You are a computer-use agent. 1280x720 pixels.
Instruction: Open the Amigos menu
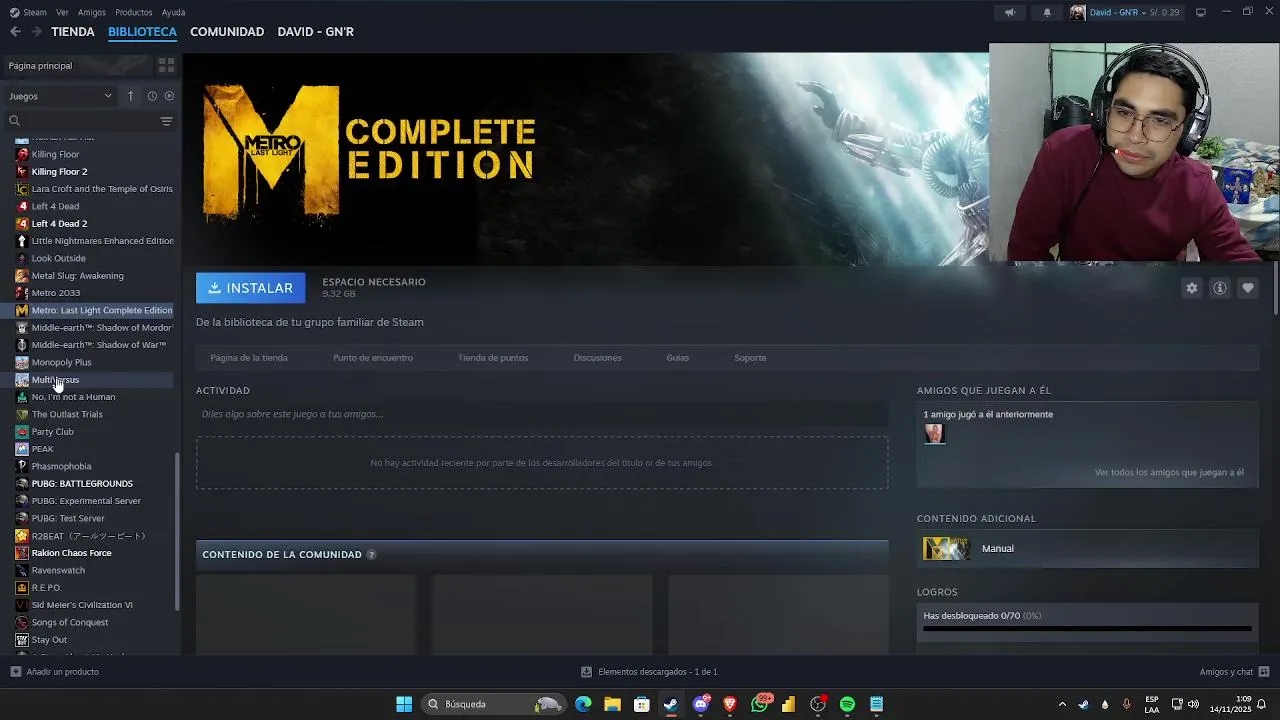point(92,12)
